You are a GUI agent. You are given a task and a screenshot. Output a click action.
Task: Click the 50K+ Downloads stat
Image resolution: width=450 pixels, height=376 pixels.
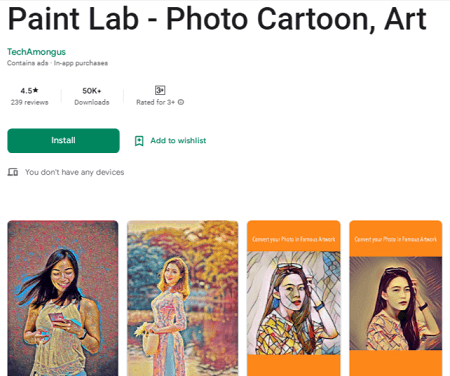tap(92, 96)
